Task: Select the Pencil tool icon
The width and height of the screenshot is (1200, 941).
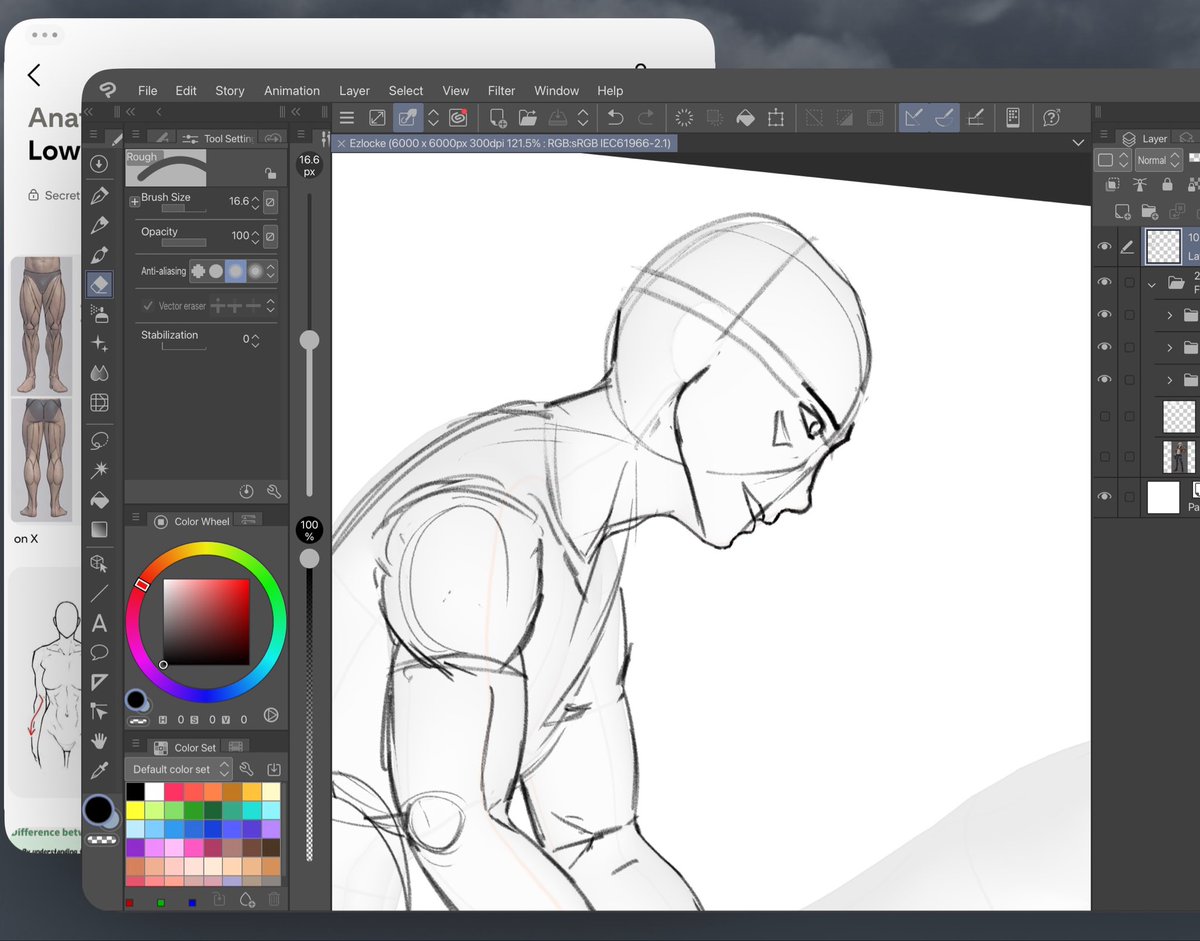Action: [x=99, y=225]
